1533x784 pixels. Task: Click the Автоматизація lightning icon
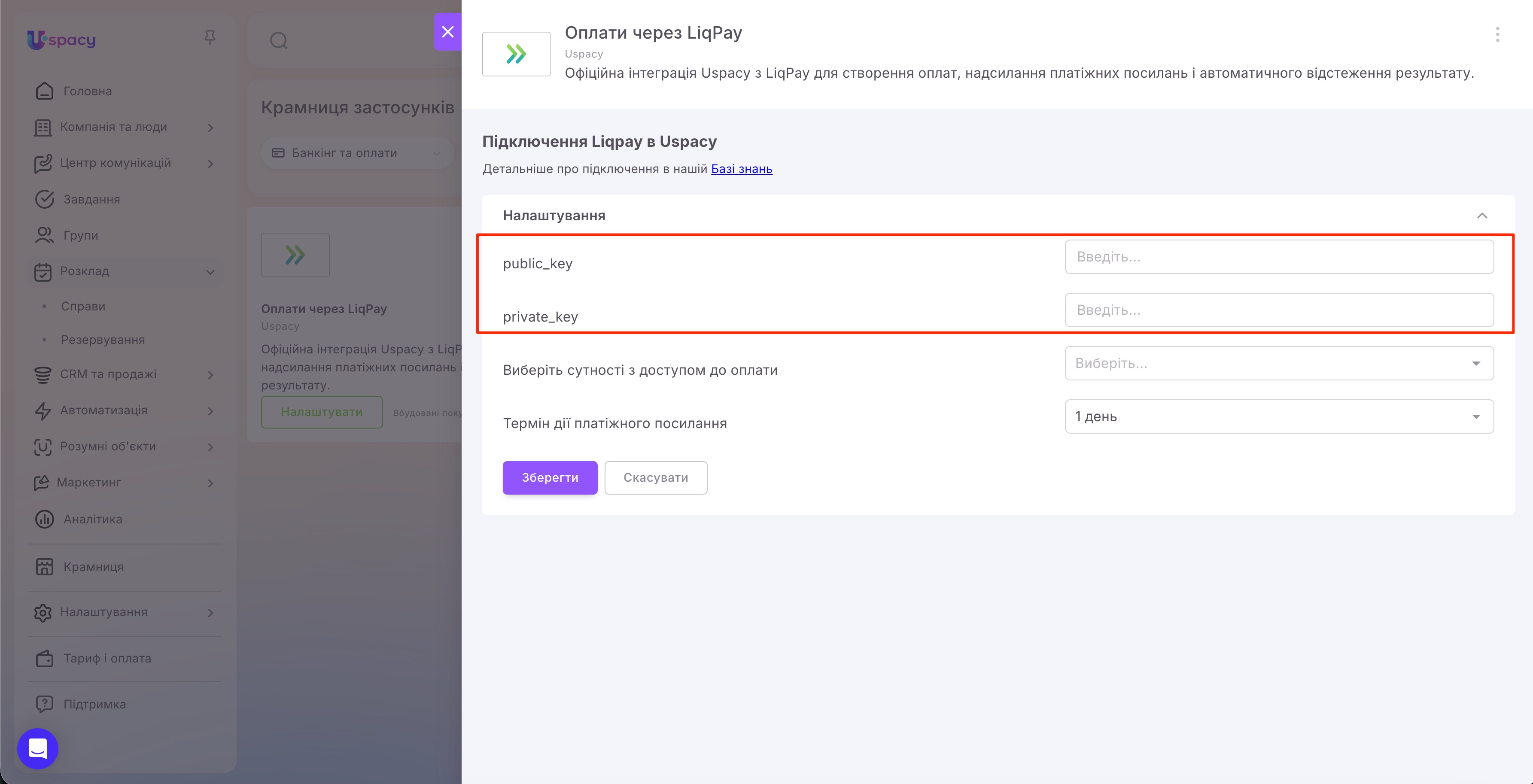tap(43, 411)
